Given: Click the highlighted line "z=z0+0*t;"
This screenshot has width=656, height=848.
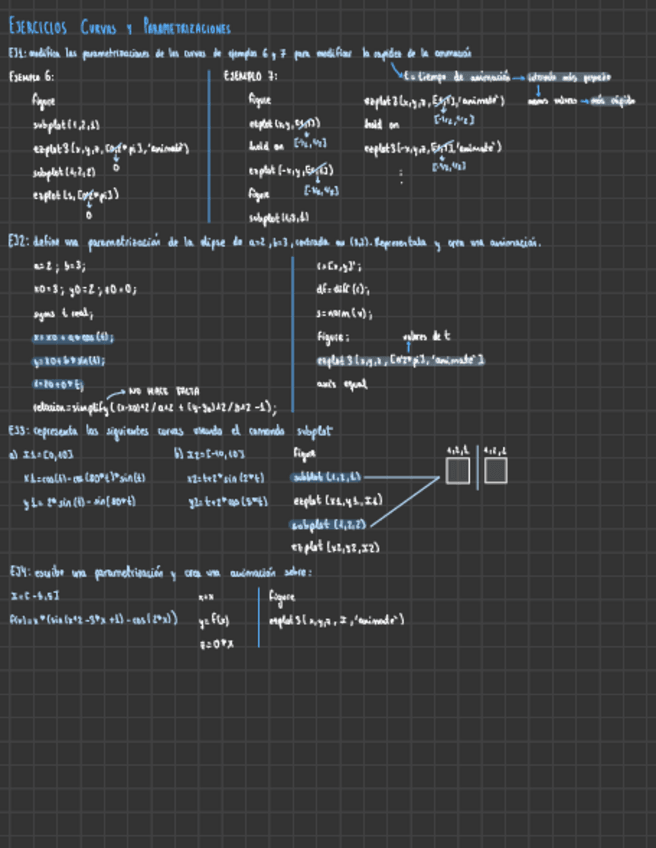Looking at the screenshot, I should [58, 385].
